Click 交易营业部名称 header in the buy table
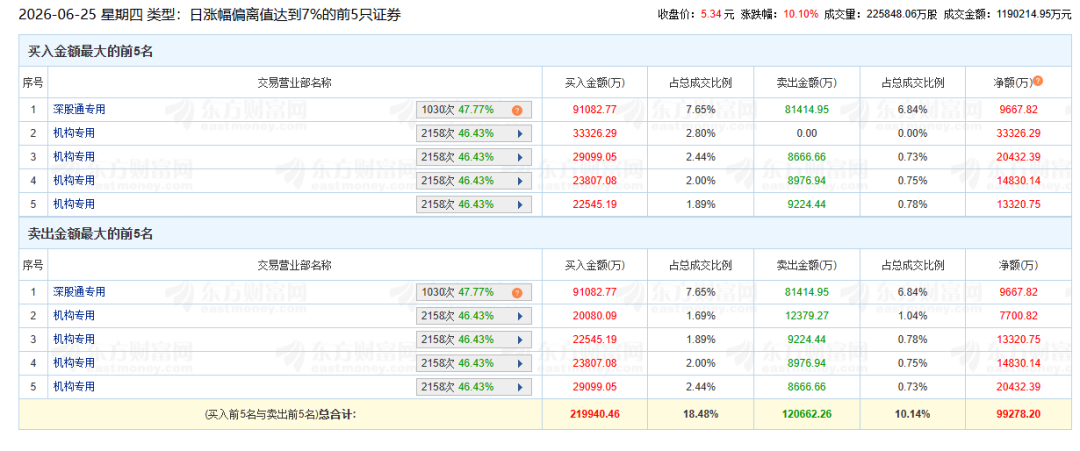This screenshot has width=1080, height=451. 295,83
